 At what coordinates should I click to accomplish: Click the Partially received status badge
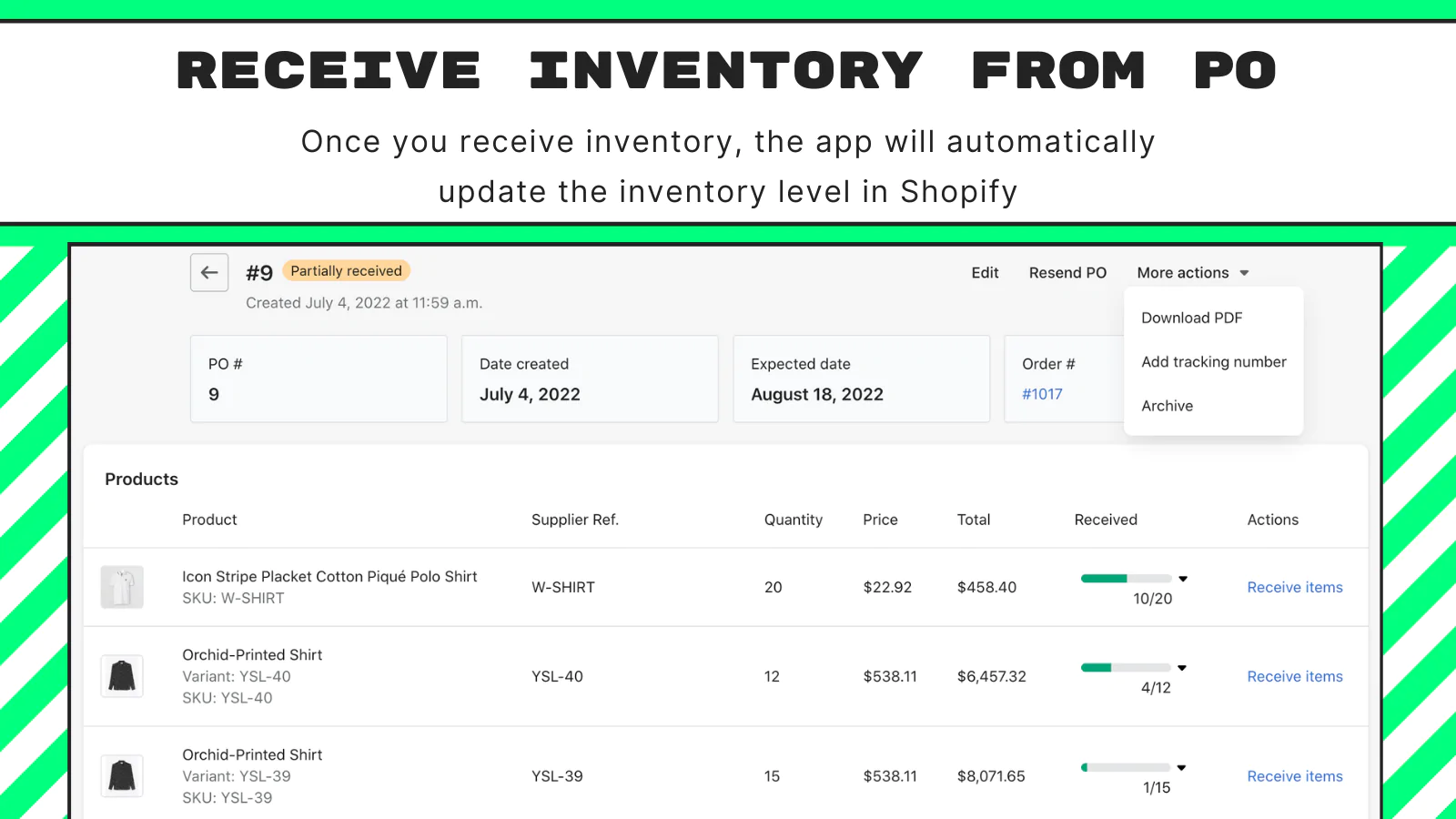tap(346, 271)
